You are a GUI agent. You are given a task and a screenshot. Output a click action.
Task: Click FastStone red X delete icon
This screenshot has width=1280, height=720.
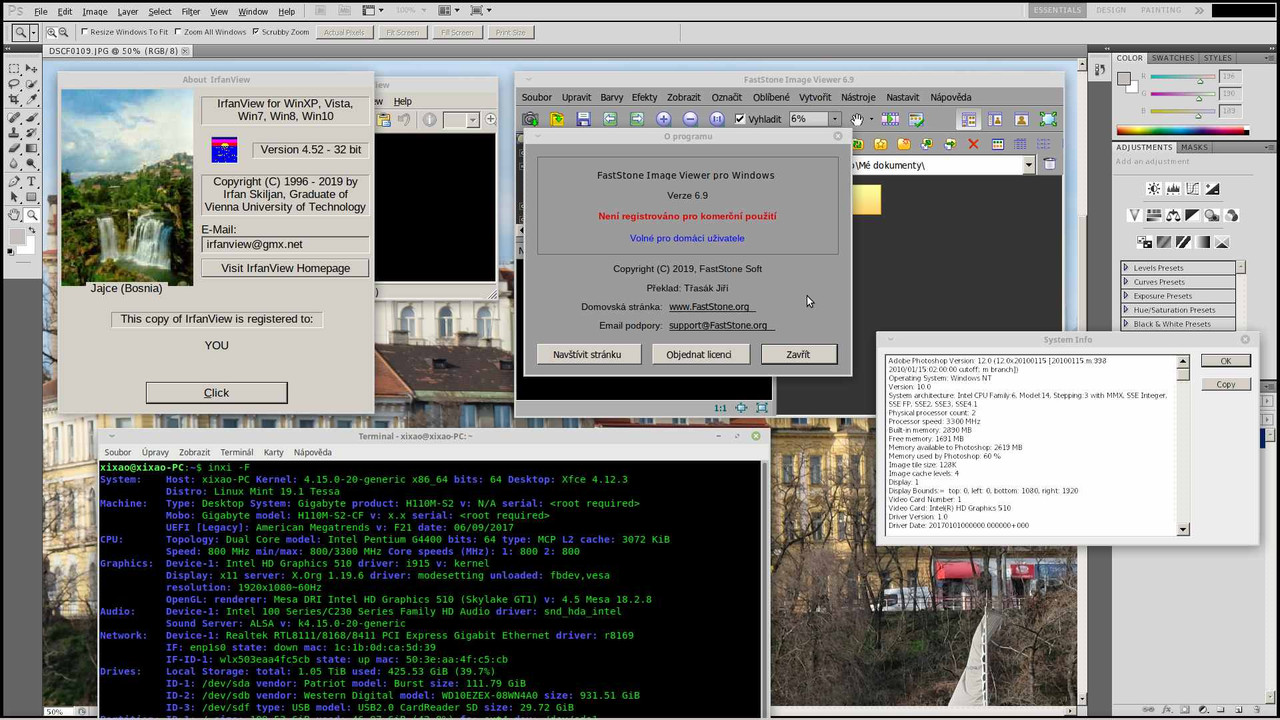pos(973,144)
